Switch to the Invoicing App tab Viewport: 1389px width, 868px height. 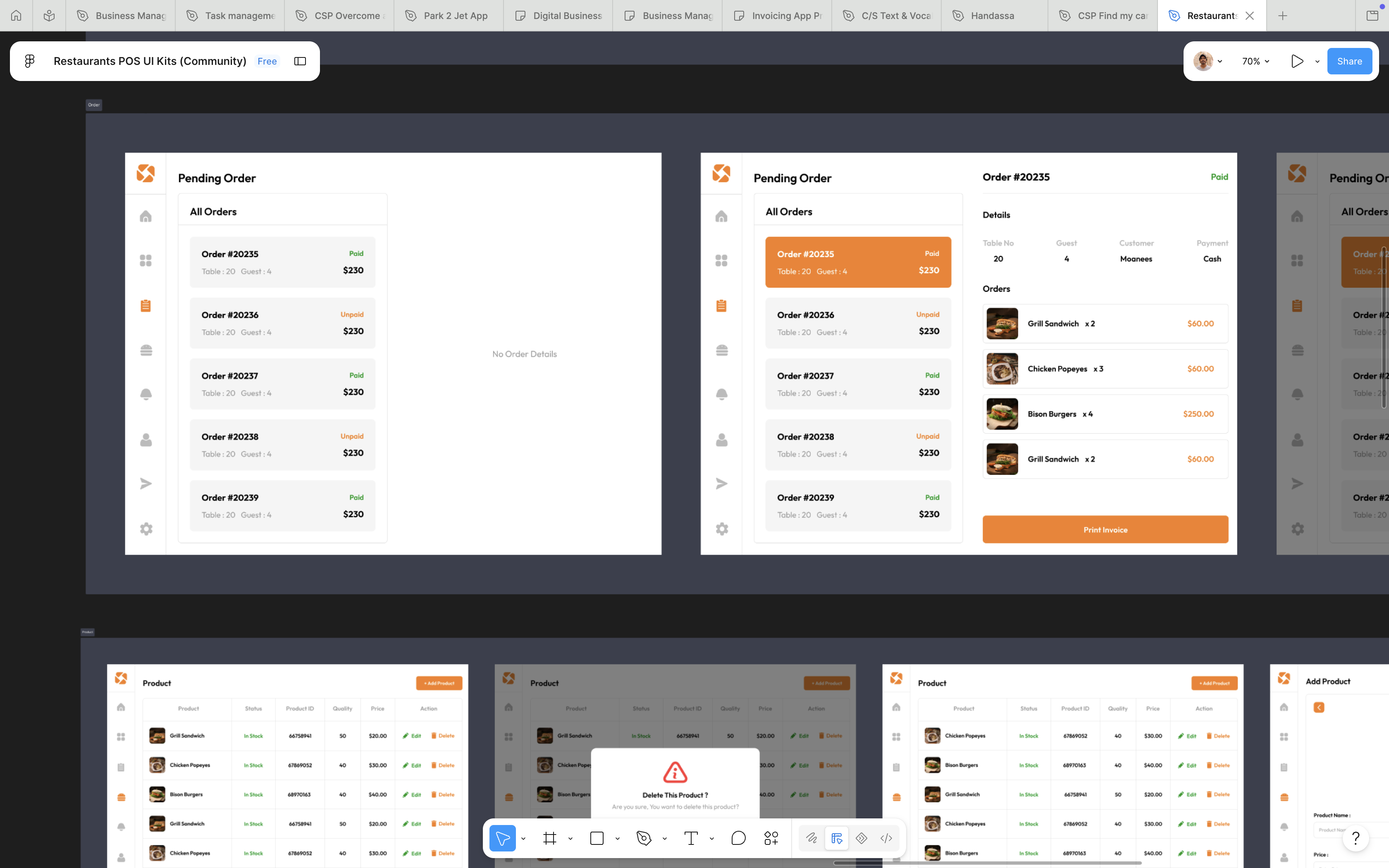[x=777, y=16]
